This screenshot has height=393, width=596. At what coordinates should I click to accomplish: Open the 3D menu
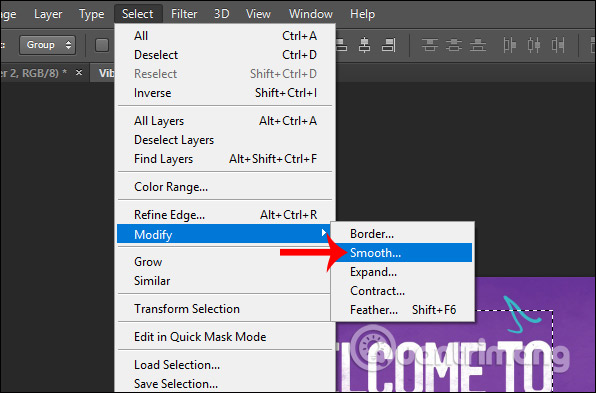(222, 14)
